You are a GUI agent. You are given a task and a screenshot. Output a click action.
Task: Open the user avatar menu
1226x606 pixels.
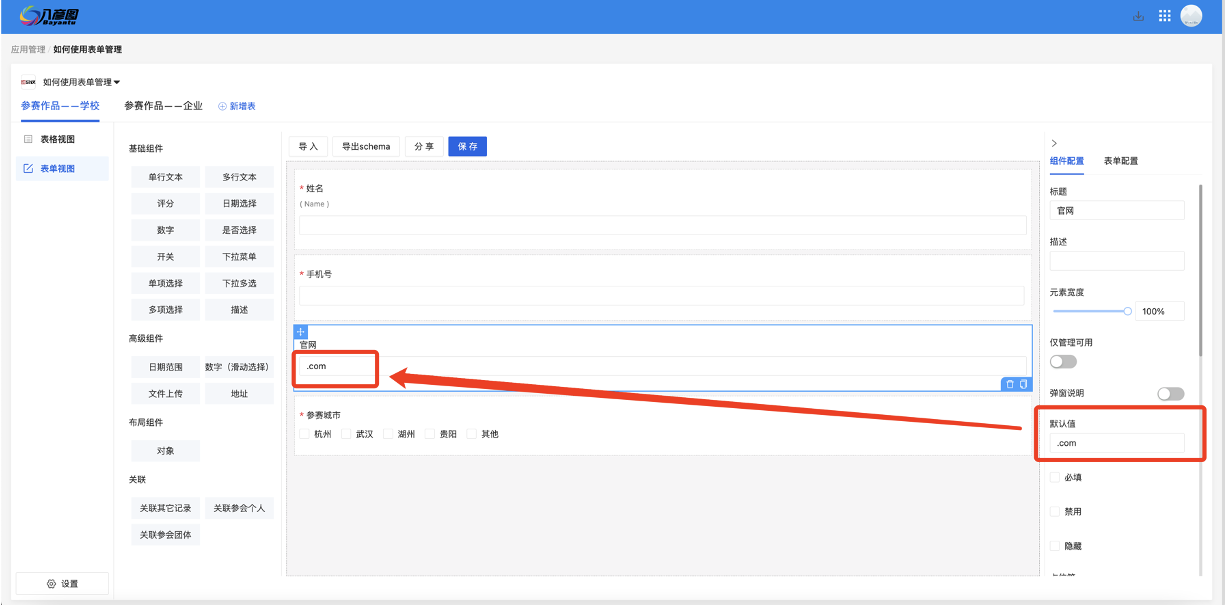(1191, 16)
